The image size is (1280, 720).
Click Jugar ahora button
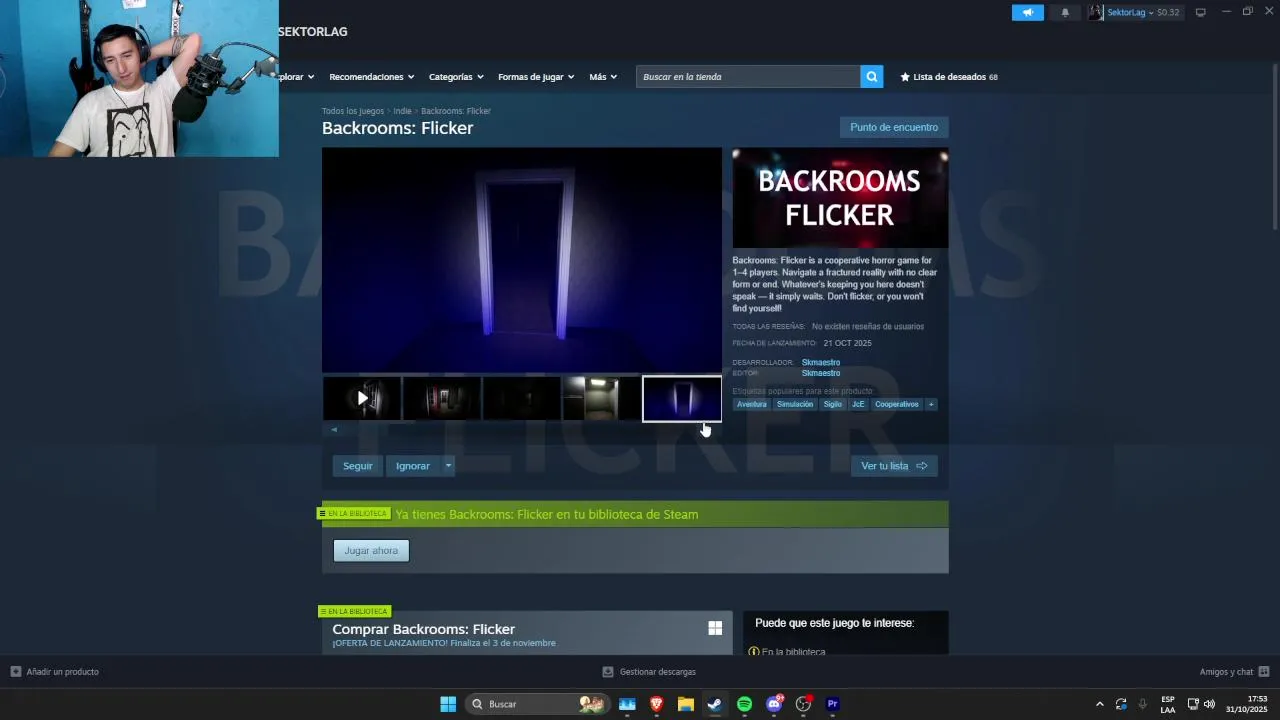(371, 551)
